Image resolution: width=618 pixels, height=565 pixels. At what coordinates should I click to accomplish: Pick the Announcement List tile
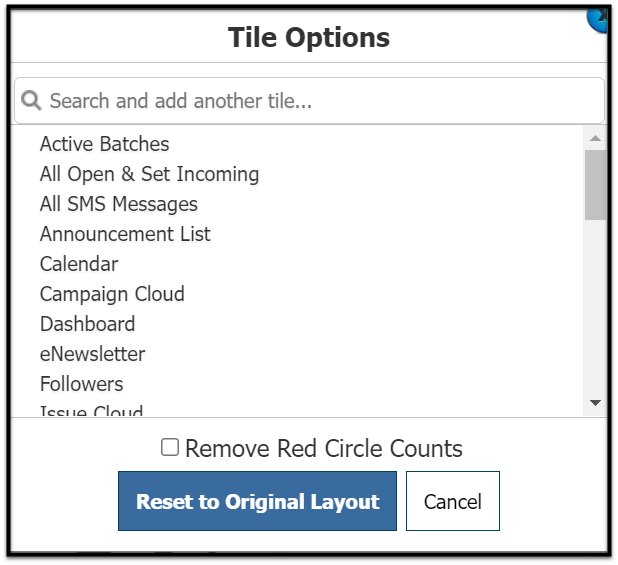point(125,234)
